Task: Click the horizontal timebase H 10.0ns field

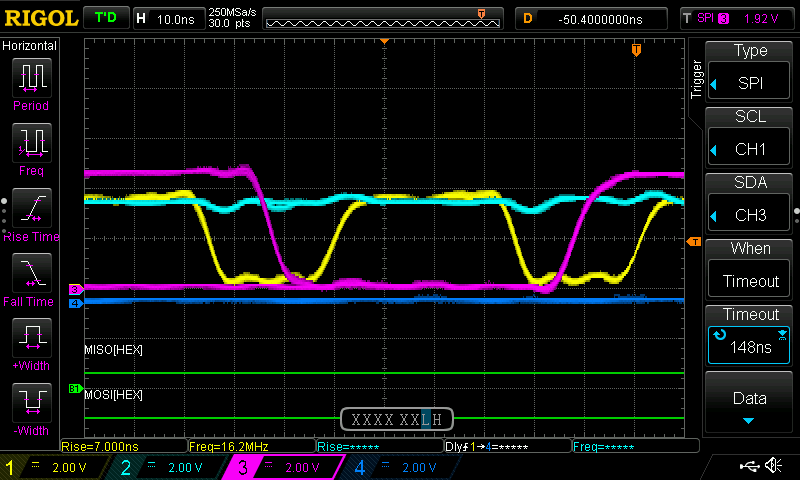Action: [x=169, y=19]
